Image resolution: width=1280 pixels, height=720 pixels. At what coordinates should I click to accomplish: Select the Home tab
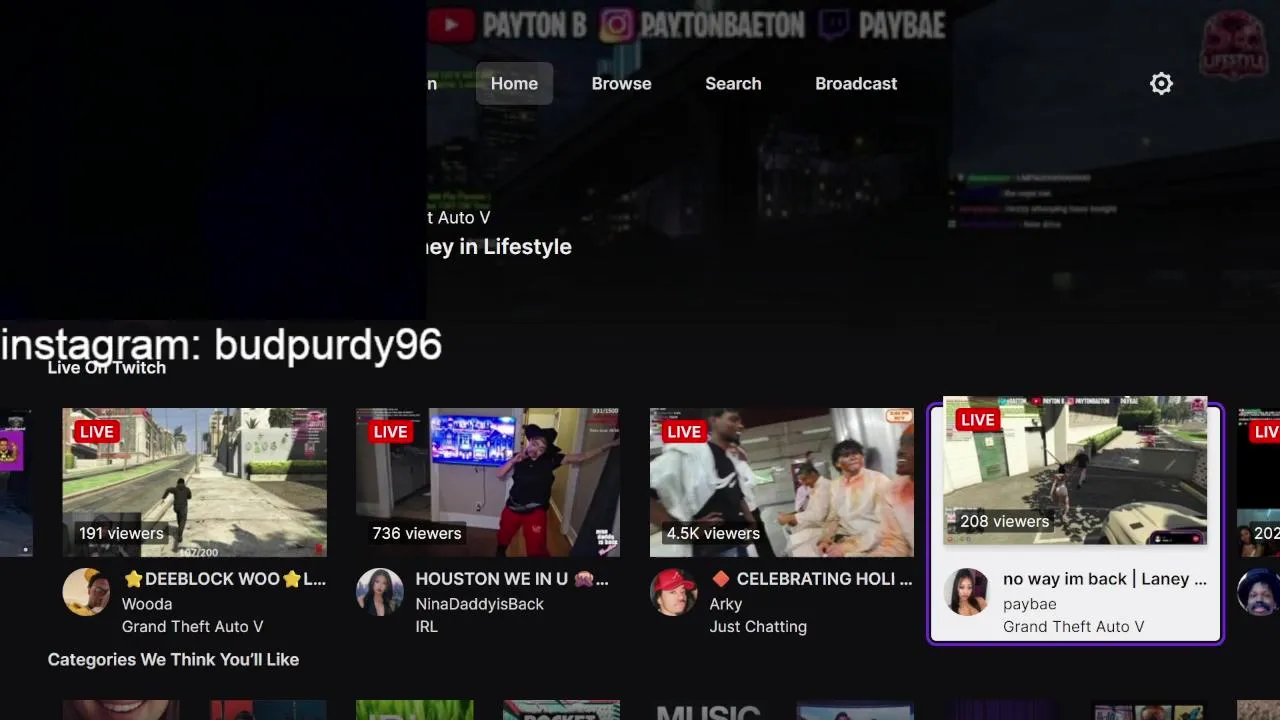[x=514, y=84]
